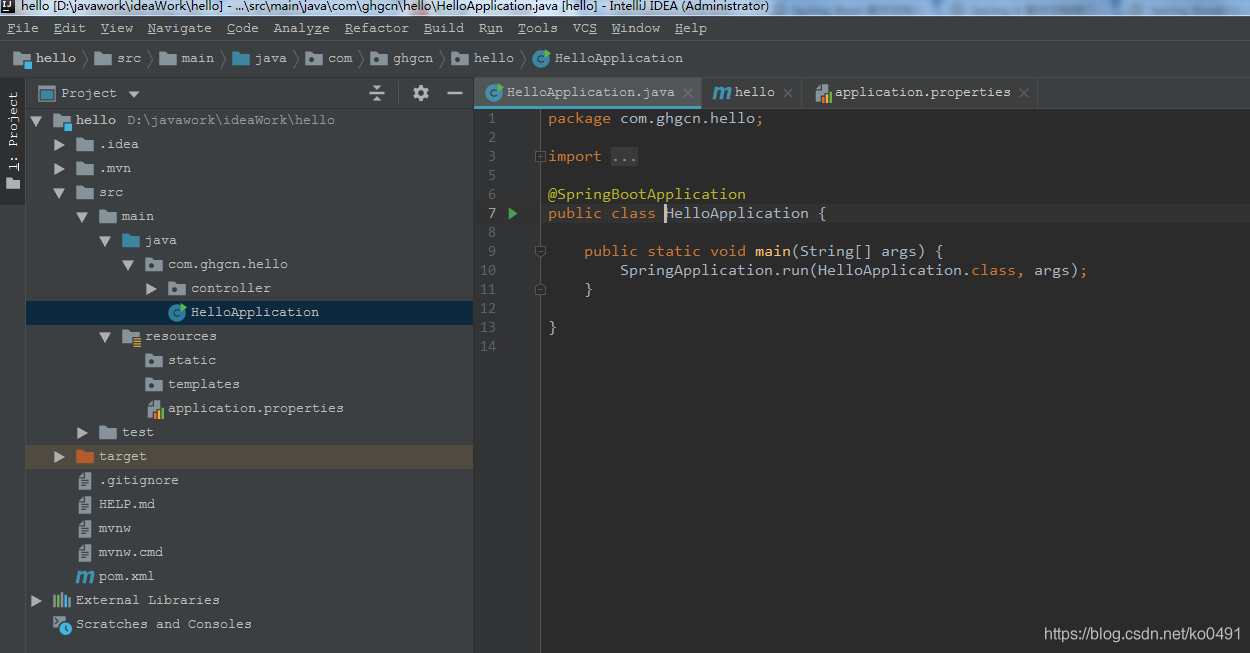Click the blue java source folder icon
This screenshot has height=653, width=1250.
(x=131, y=240)
